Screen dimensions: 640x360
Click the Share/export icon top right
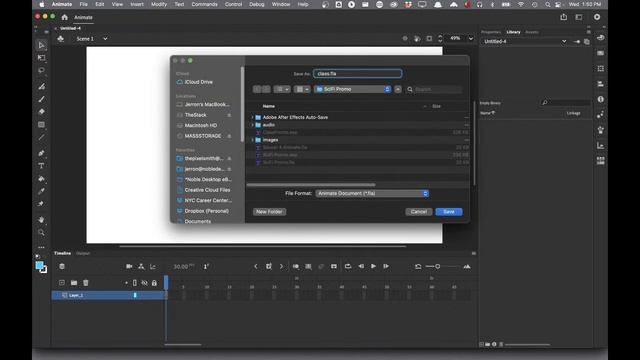(x=564, y=17)
